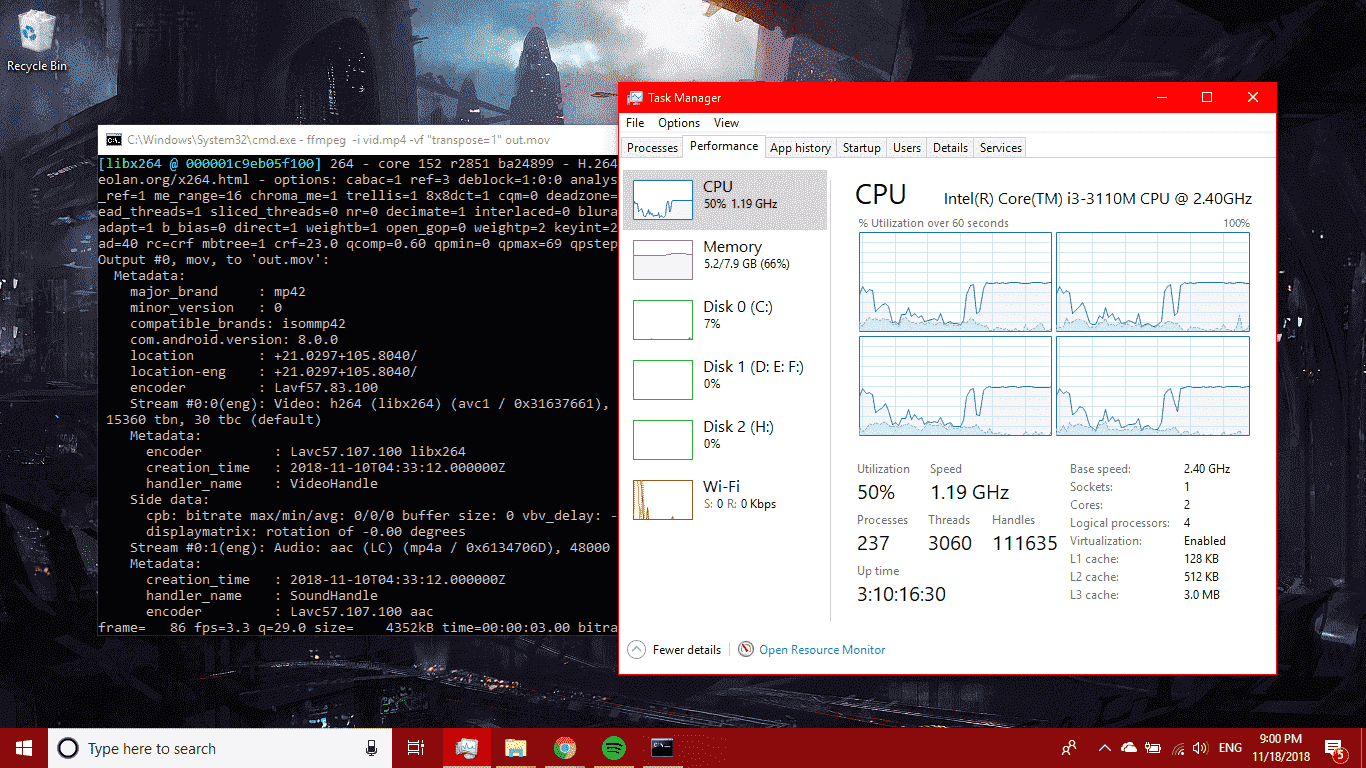
Task: Click the Base speed 2.40 GHz value
Action: pyautogui.click(x=1207, y=469)
